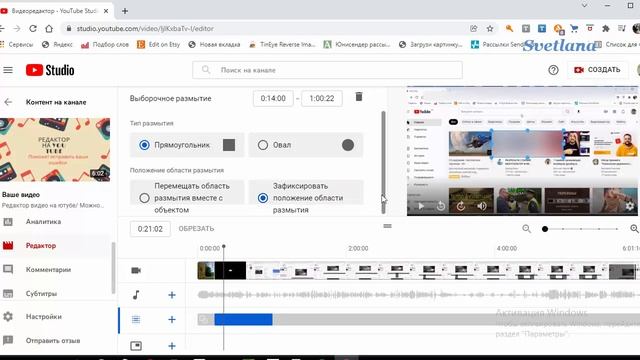Open Субтитры in the sidebar
Viewport: 640px width, 360px height.
[x=41, y=293]
